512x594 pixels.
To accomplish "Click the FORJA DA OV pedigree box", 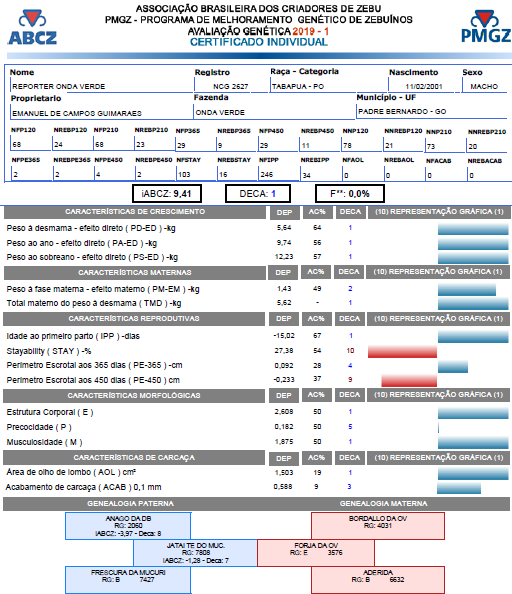I will [316, 553].
